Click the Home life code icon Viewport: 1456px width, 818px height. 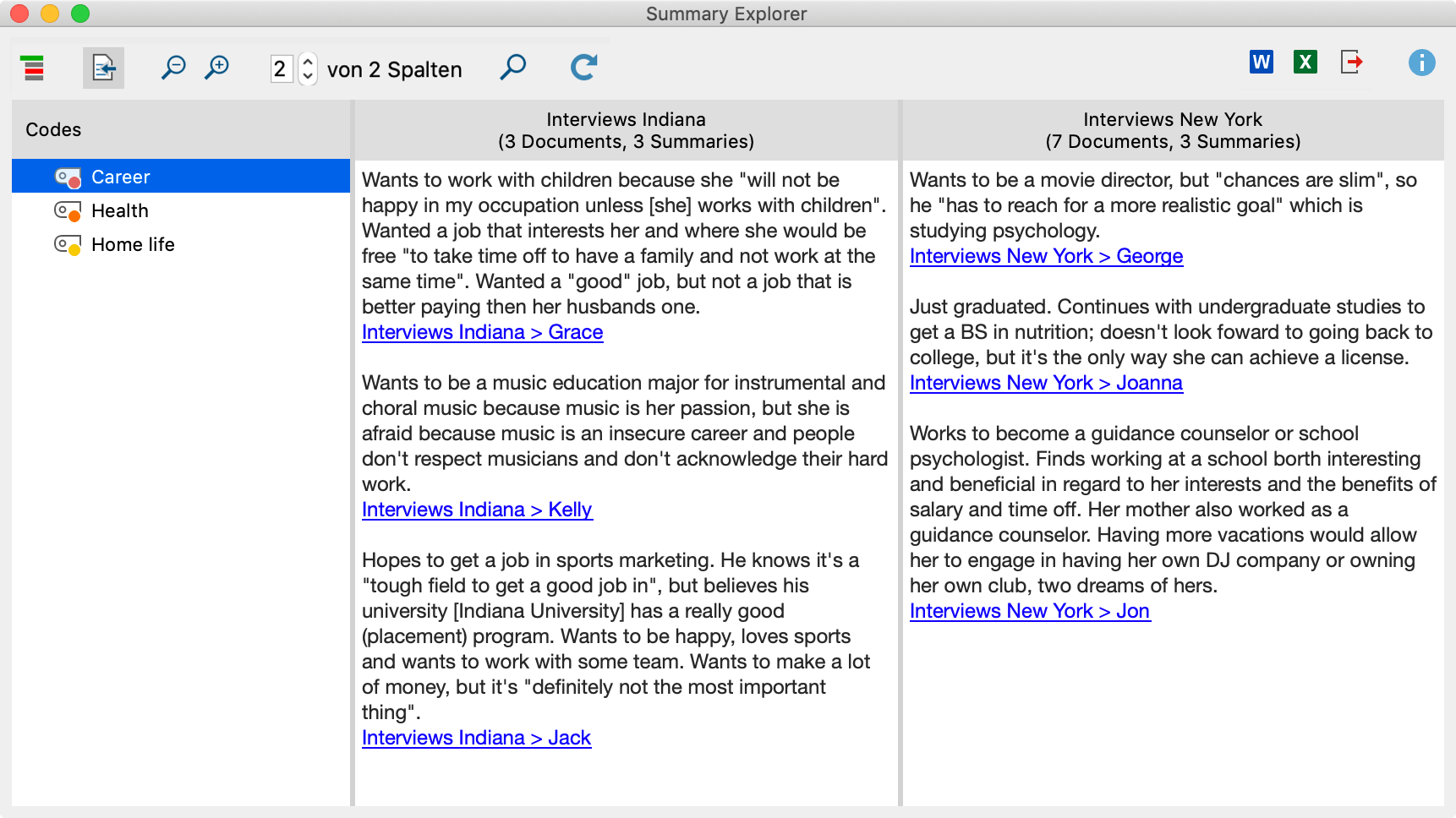click(68, 245)
